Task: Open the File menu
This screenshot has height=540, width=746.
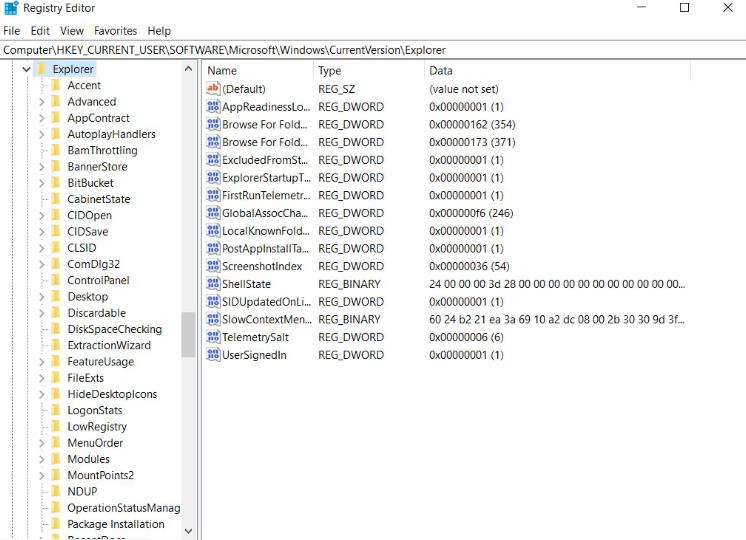Action: click(x=11, y=31)
